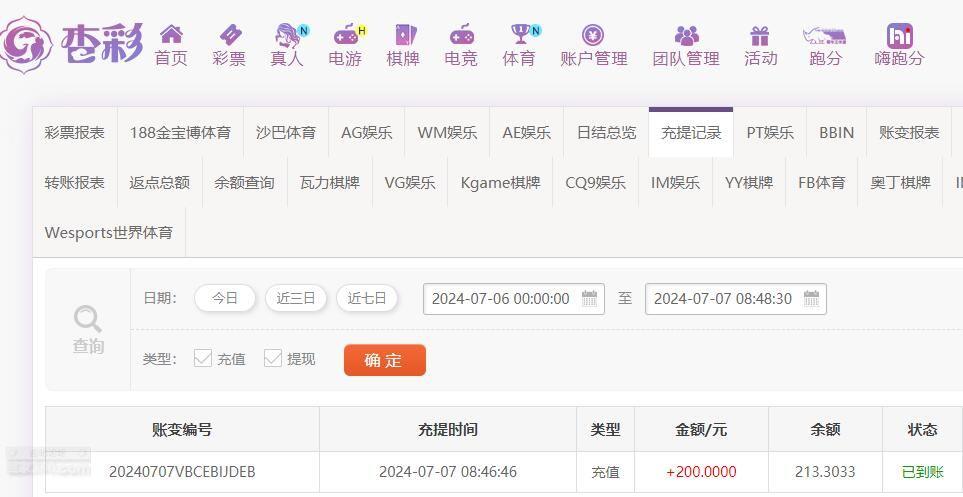Toggle the 充值 type checkbox
Screen dimensions: 963x497
point(203,358)
